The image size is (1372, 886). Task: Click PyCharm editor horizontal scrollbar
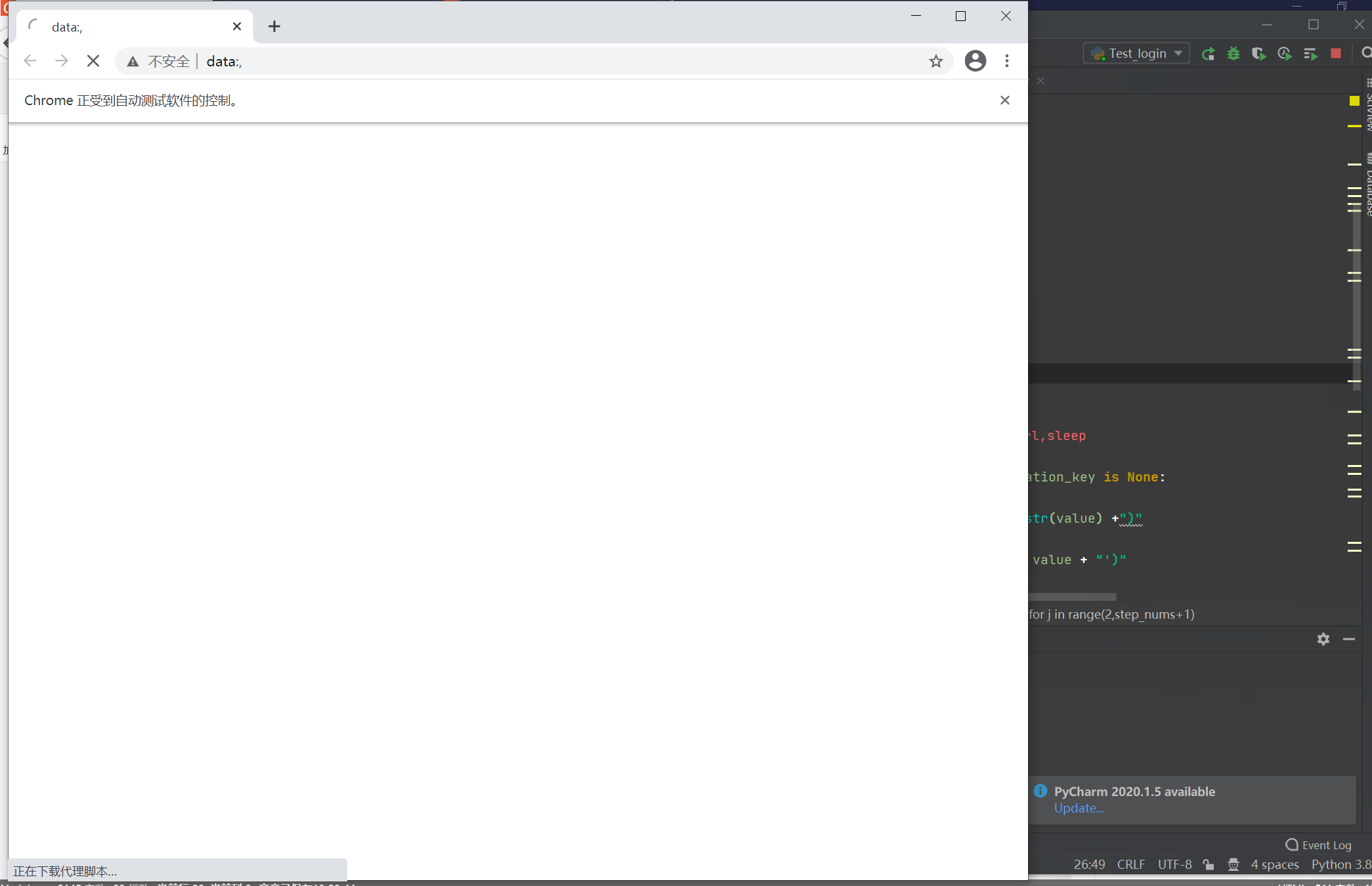click(x=1073, y=597)
